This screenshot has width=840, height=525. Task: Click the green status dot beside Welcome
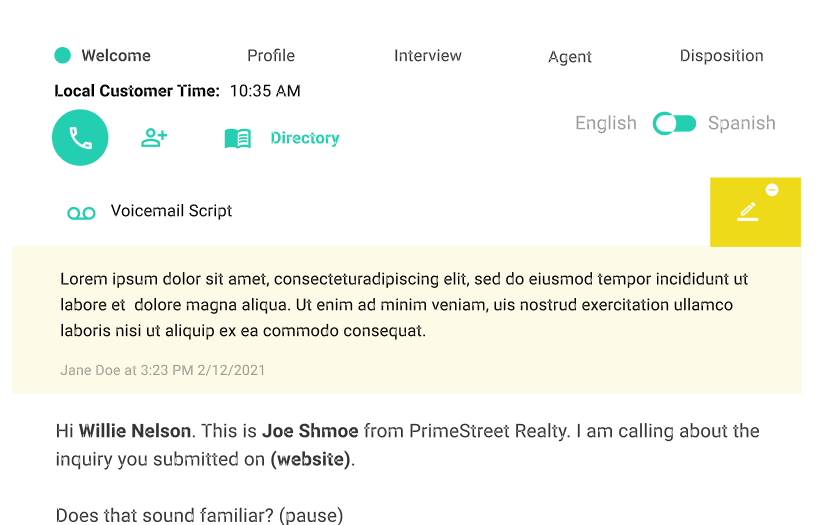click(x=62, y=56)
